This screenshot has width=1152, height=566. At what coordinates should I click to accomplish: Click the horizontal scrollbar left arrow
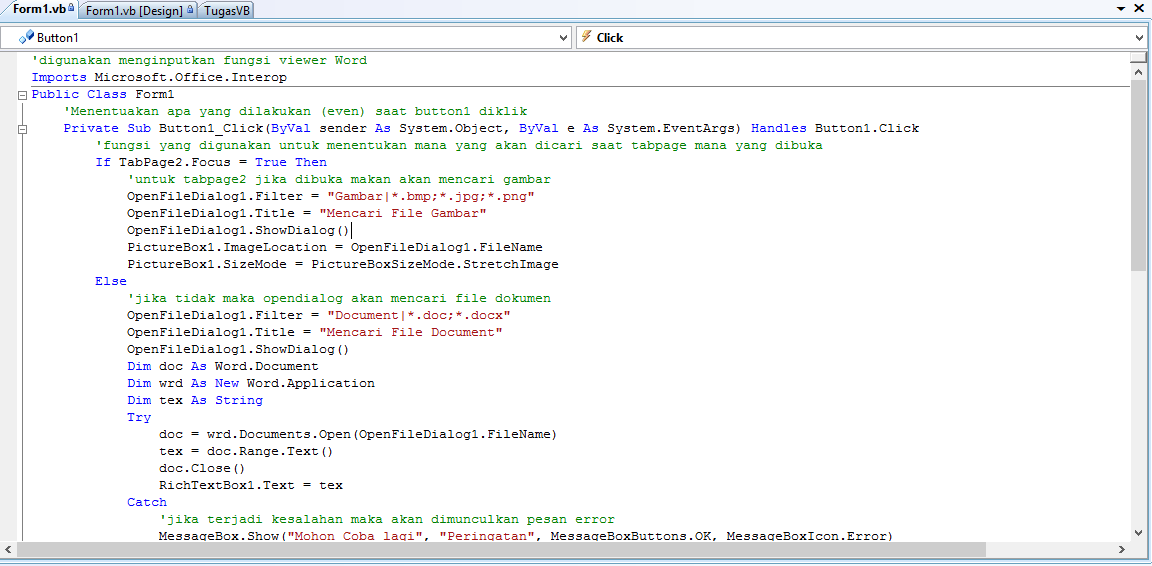point(8,549)
